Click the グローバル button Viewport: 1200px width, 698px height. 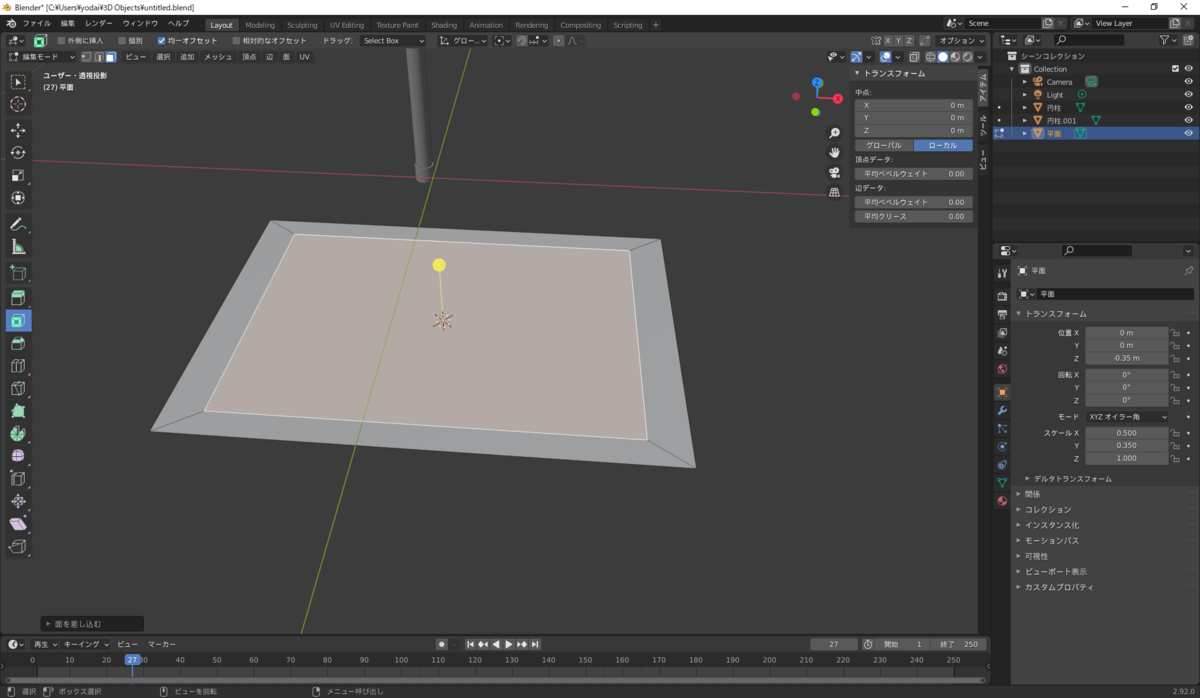pyautogui.click(x=882, y=145)
